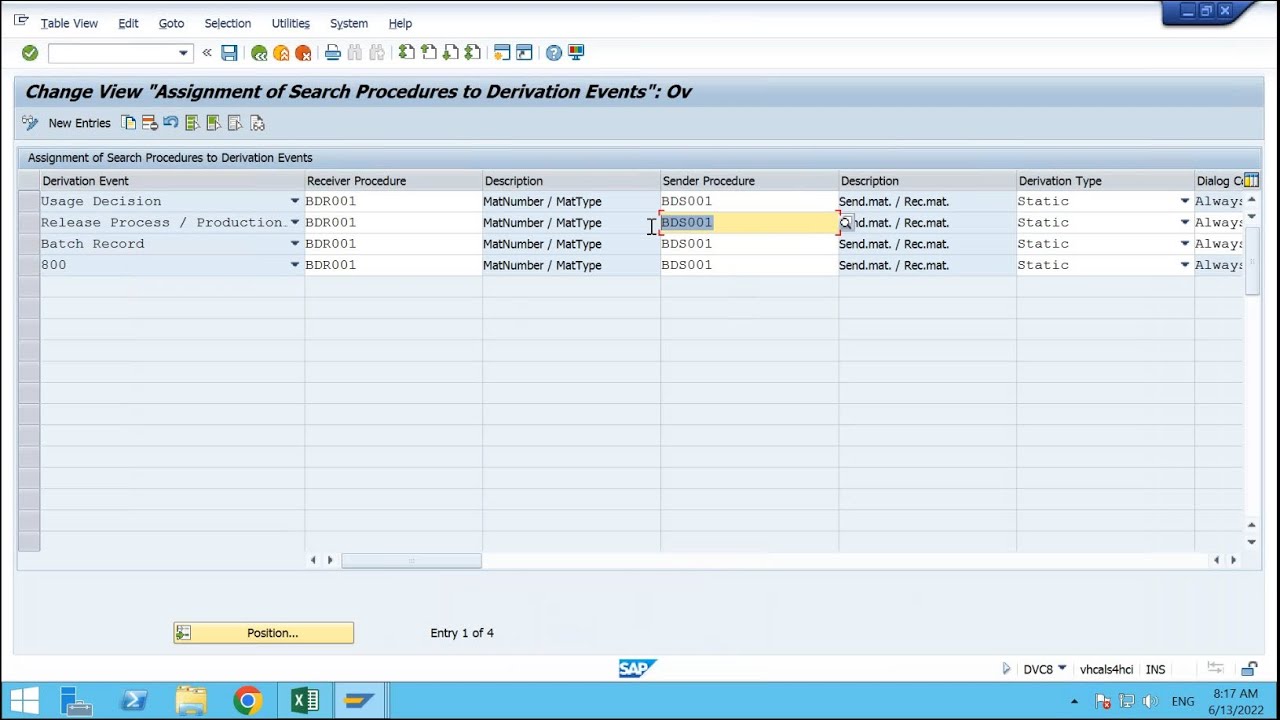Select row selector for Release Process row
This screenshot has width=1280, height=720.
[x=29, y=222]
